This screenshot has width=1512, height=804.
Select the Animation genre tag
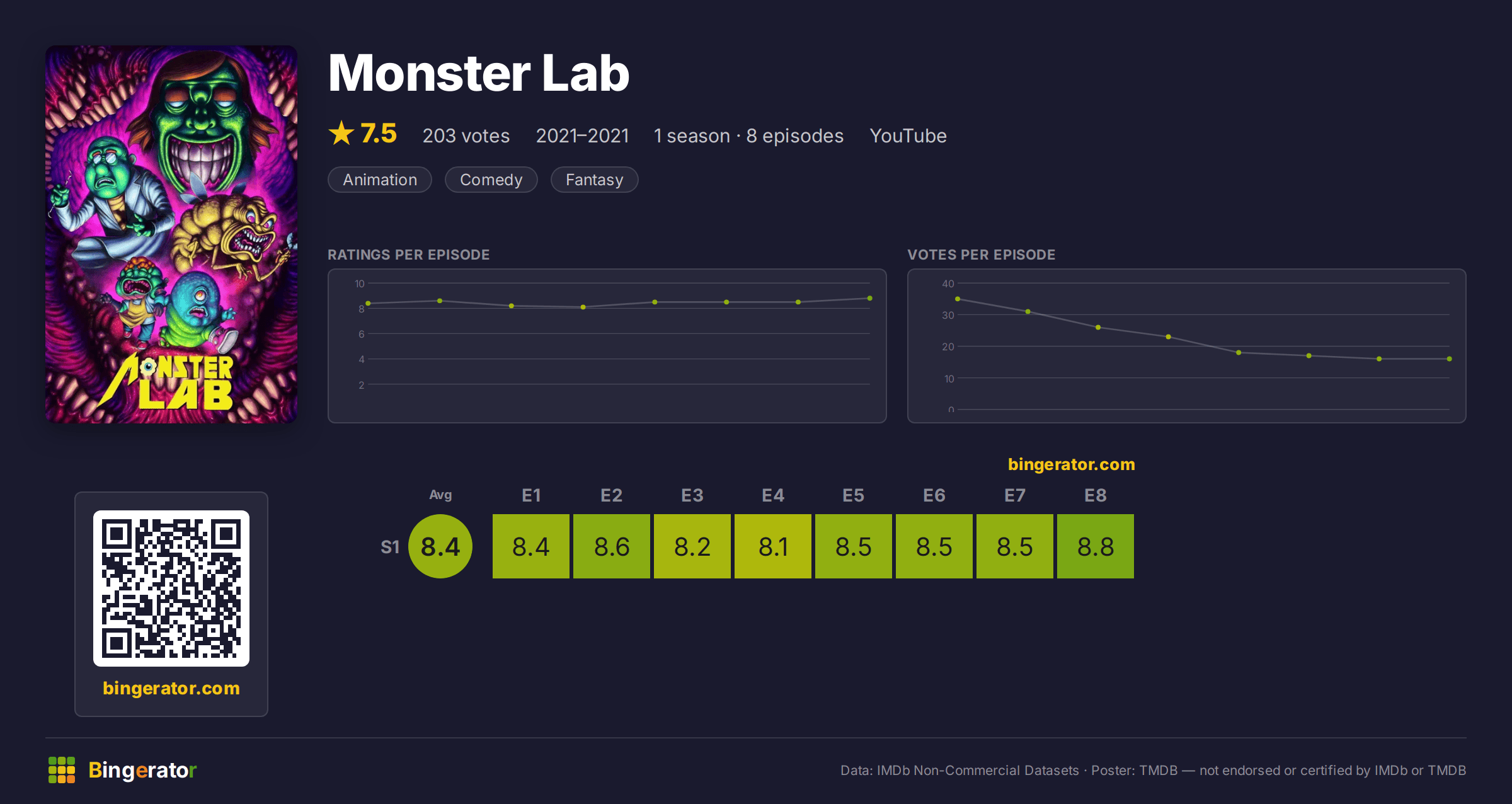(x=380, y=180)
